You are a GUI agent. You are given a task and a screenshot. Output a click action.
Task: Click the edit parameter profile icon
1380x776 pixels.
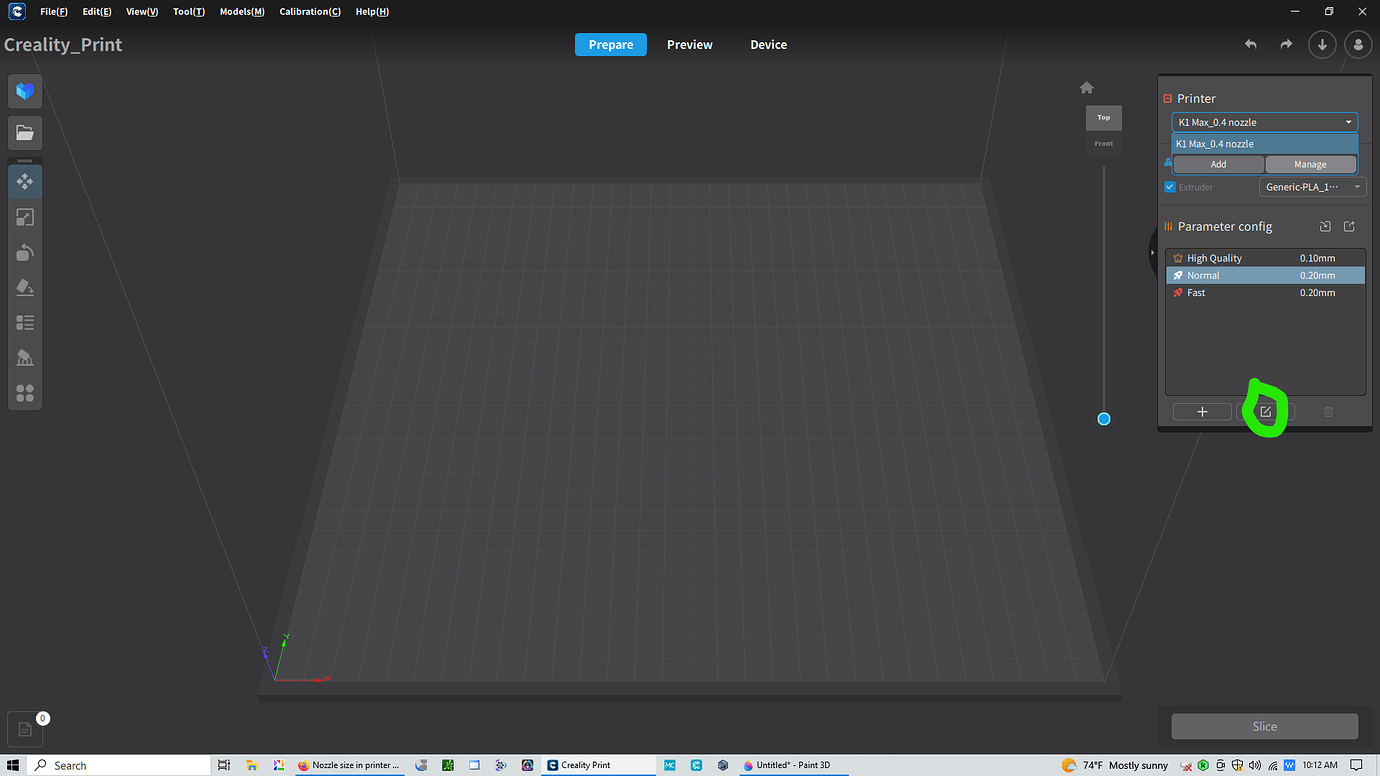(1265, 412)
